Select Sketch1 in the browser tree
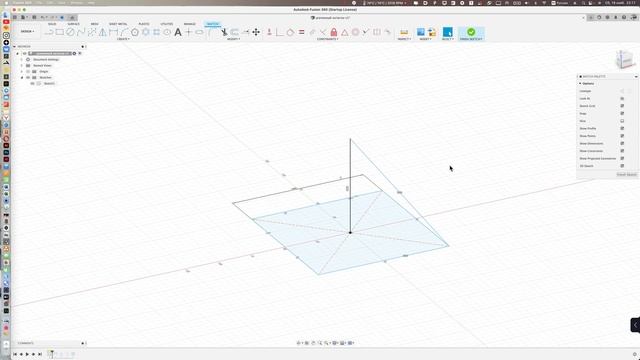The image size is (640, 360). tap(49, 84)
